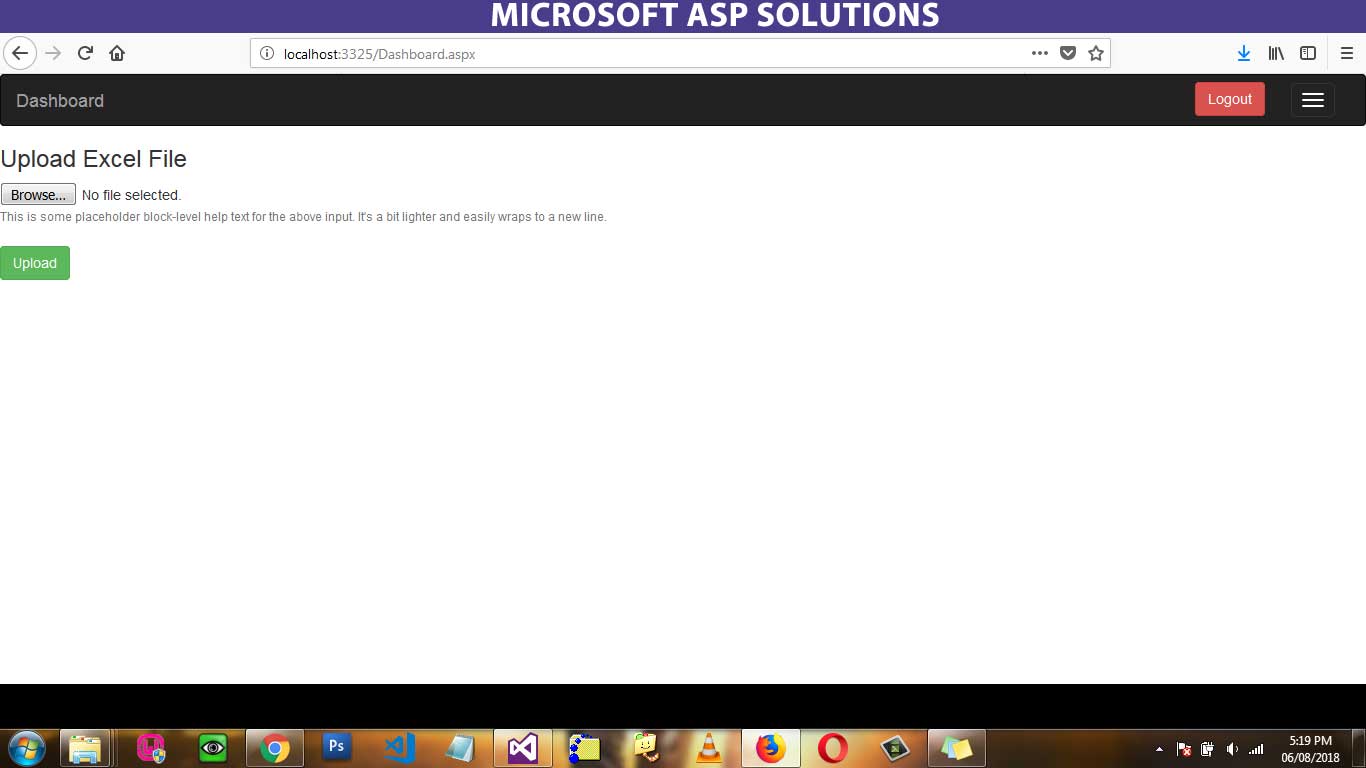Open the downloads arrow in browser toolbar
1366x768 pixels.
coord(1244,53)
